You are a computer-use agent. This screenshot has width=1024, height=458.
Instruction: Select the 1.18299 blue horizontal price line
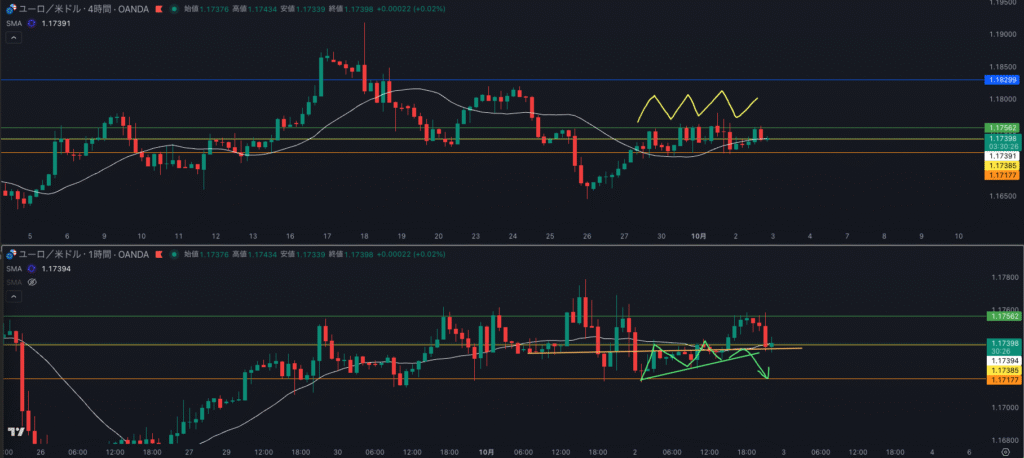click(500, 79)
